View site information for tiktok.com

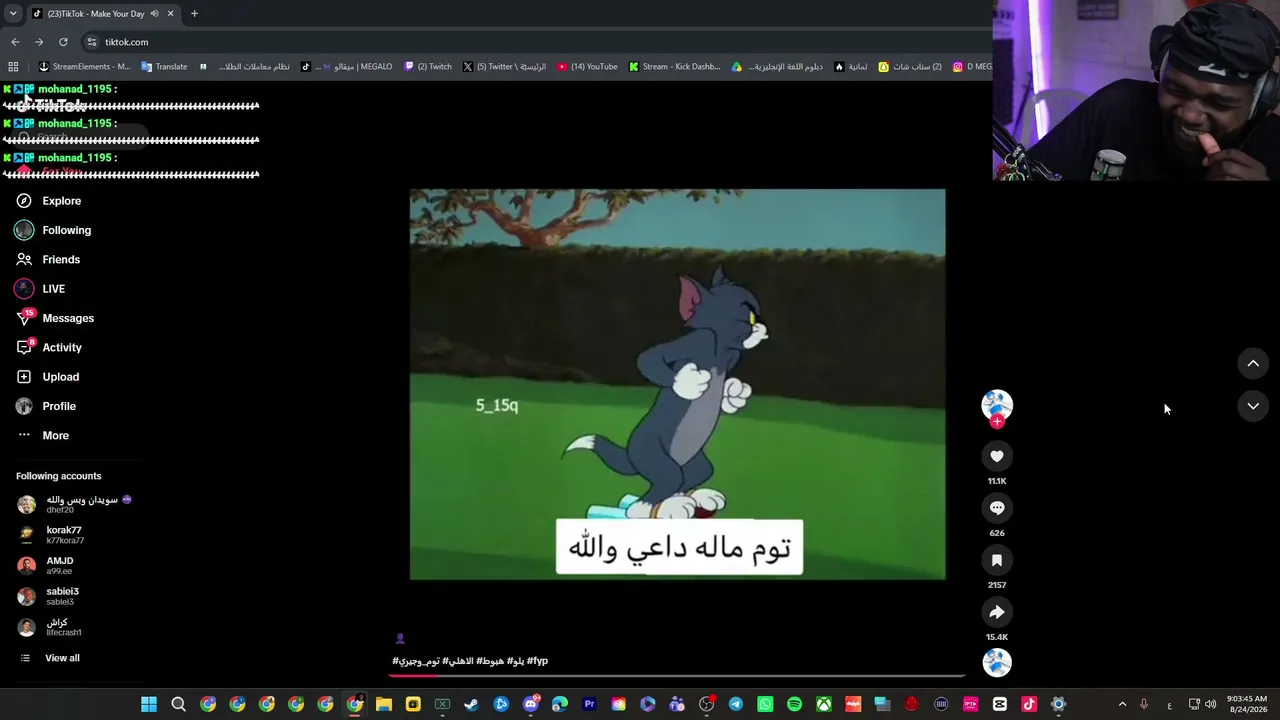(92, 42)
